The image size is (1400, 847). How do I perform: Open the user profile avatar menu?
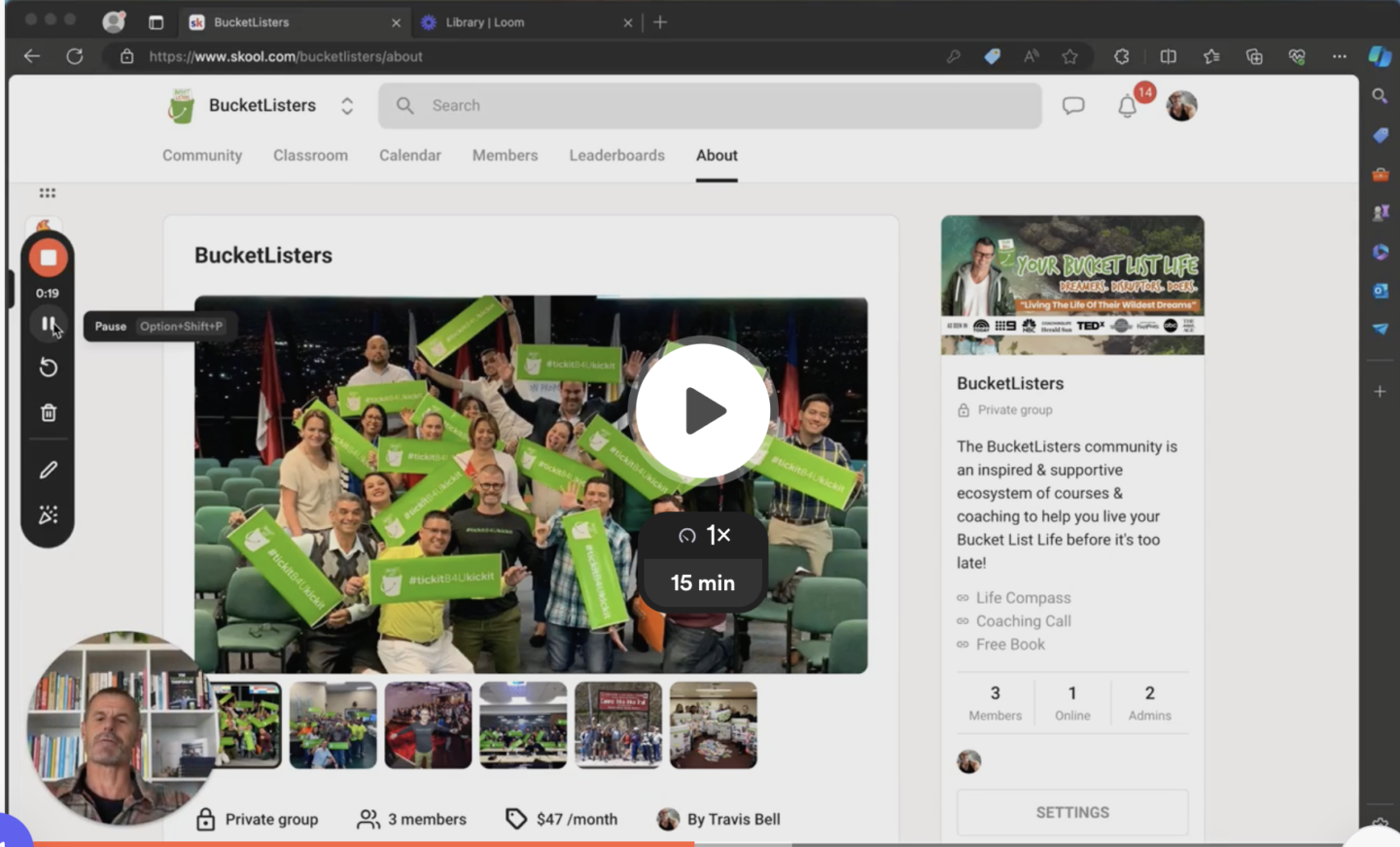point(1181,106)
